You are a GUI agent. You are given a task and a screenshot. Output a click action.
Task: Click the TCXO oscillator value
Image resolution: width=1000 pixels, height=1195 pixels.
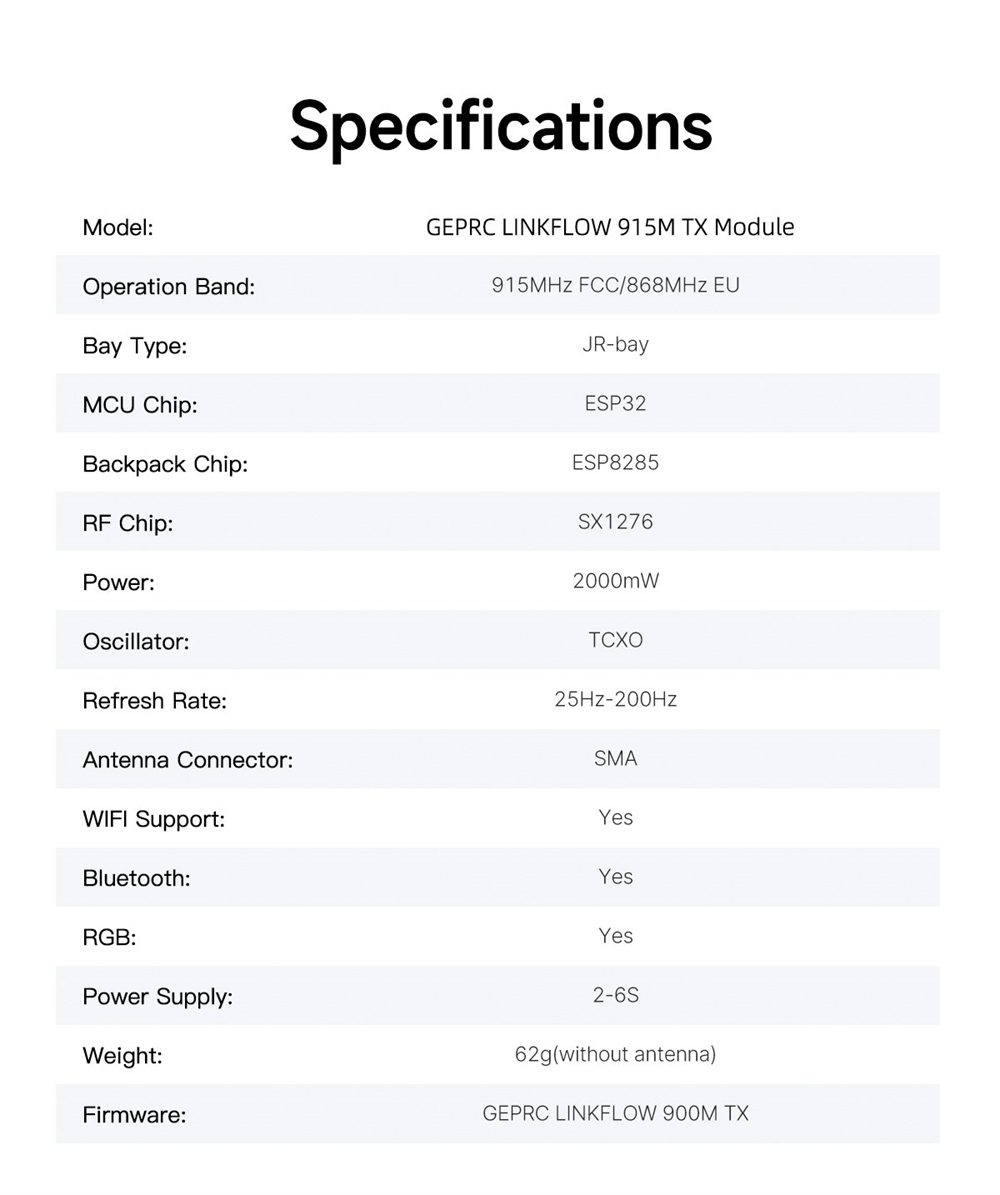615,640
